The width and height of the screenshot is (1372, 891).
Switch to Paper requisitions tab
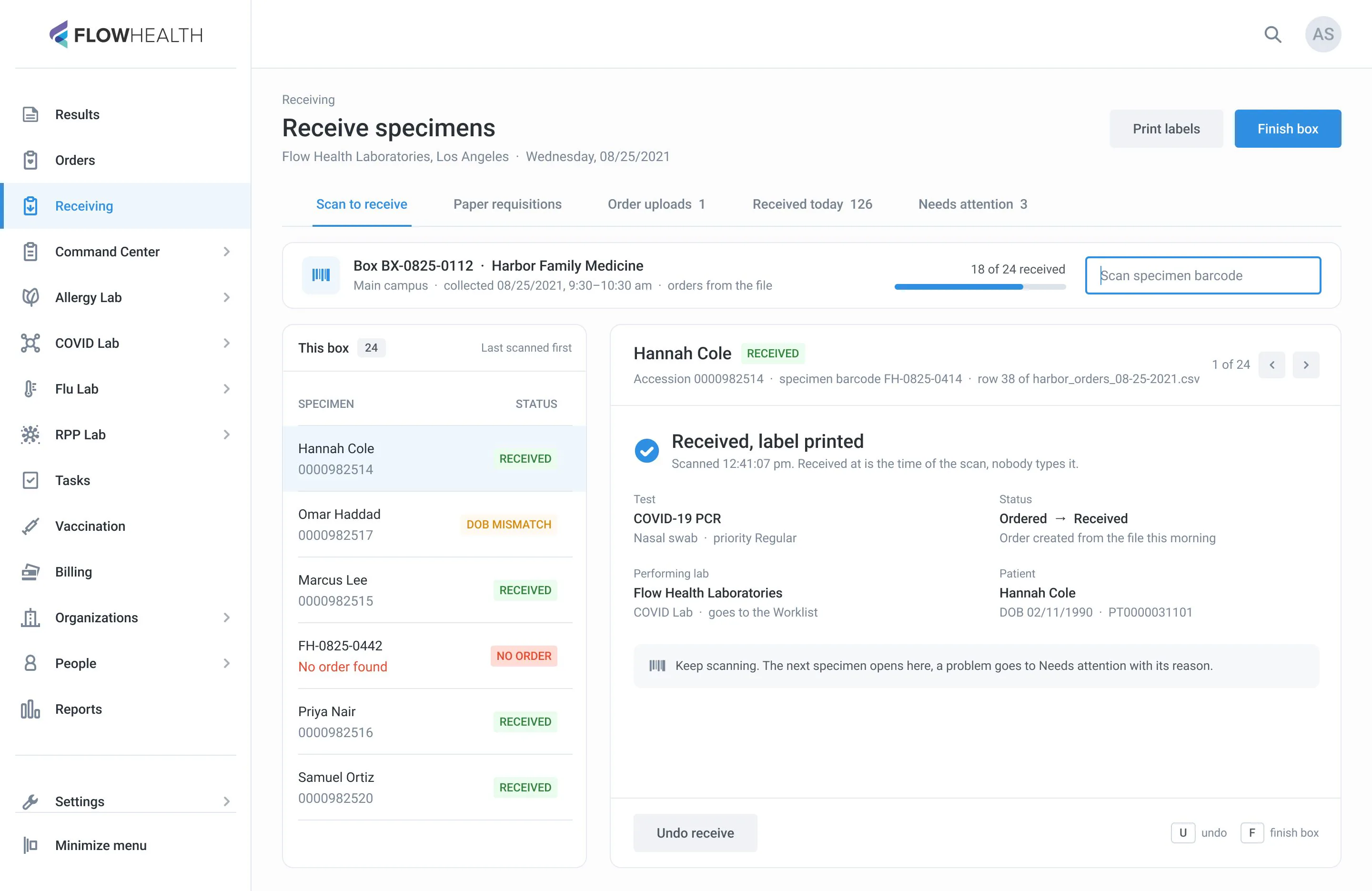(507, 204)
